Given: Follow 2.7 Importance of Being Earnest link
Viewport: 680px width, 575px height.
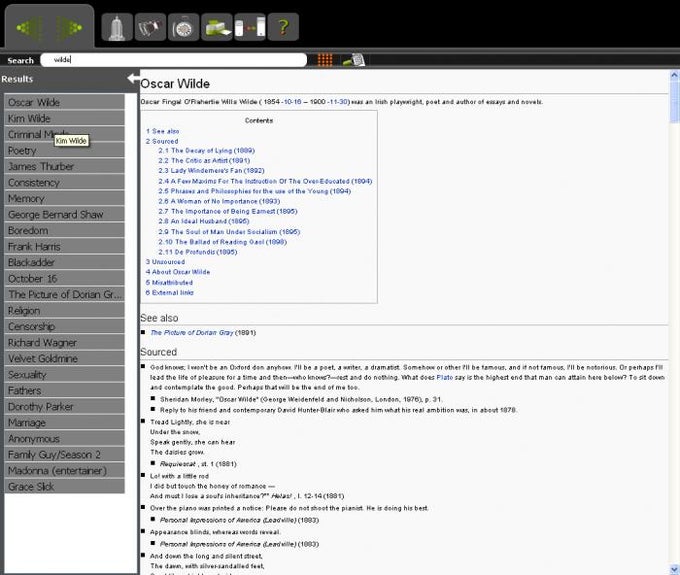Looking at the screenshot, I should pos(228,211).
